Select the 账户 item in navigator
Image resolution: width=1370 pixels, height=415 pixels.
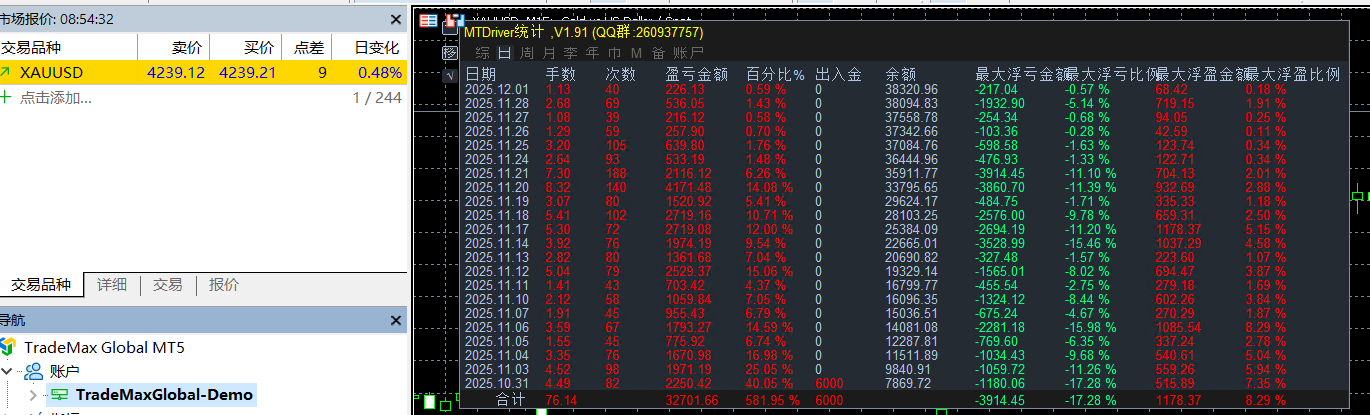(66, 371)
